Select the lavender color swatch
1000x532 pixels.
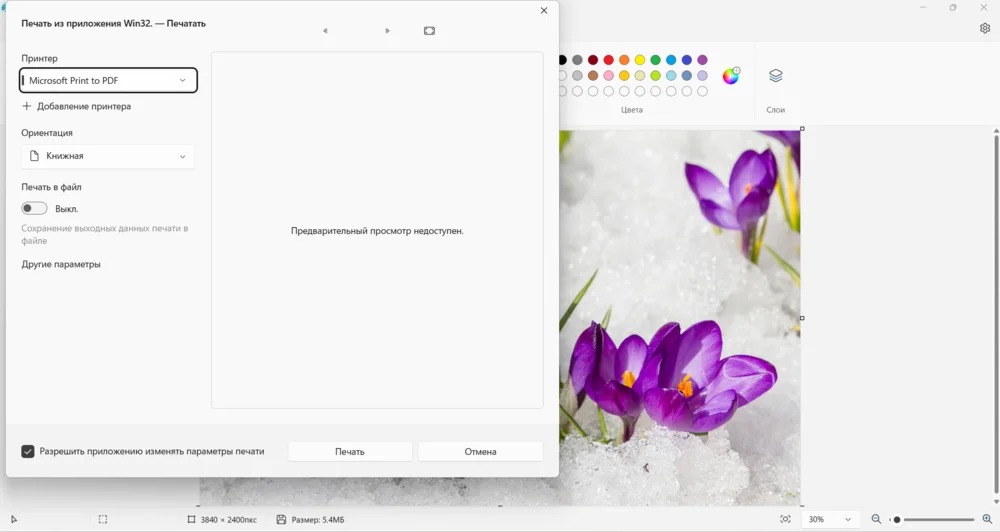702,75
